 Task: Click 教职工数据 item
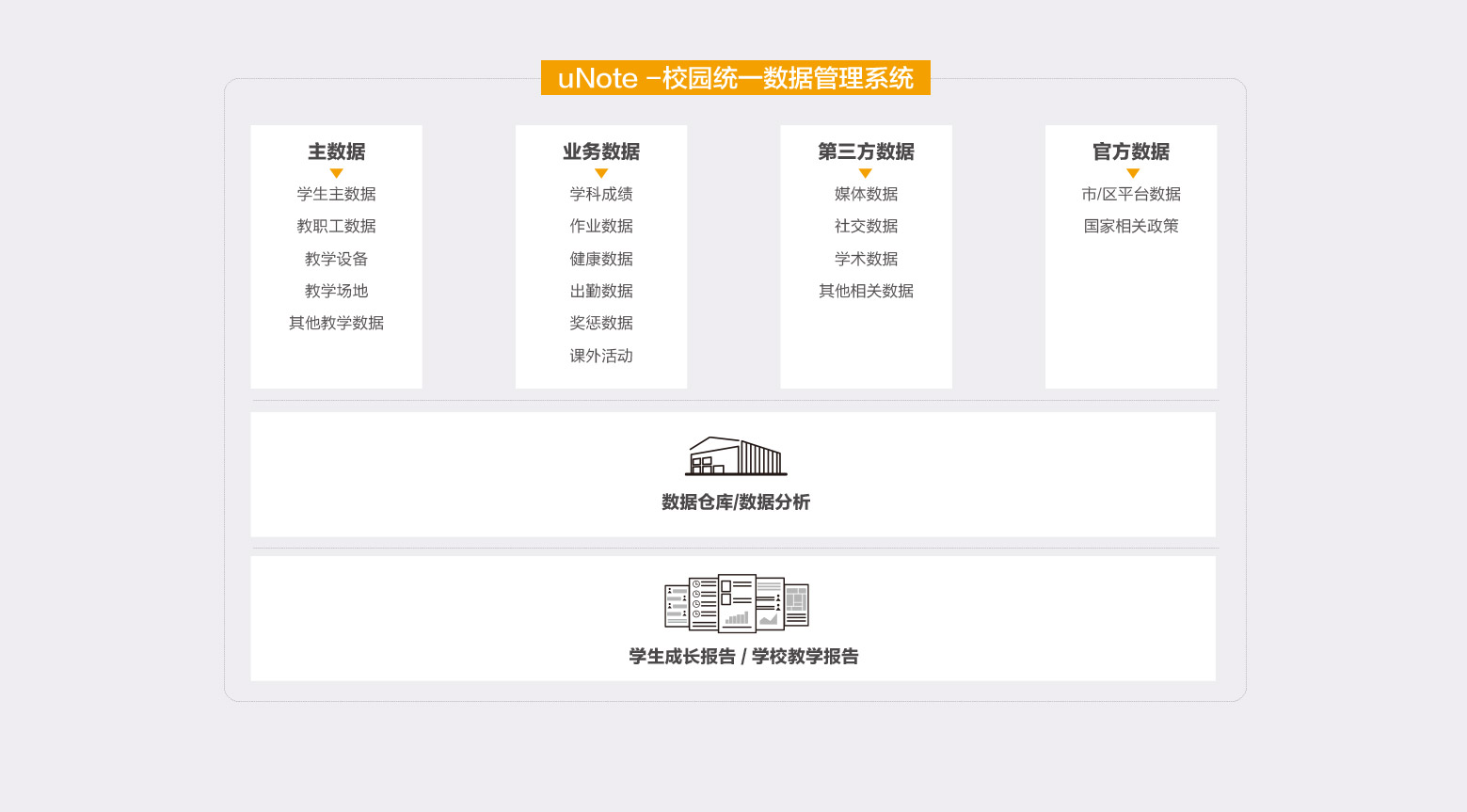click(x=336, y=226)
